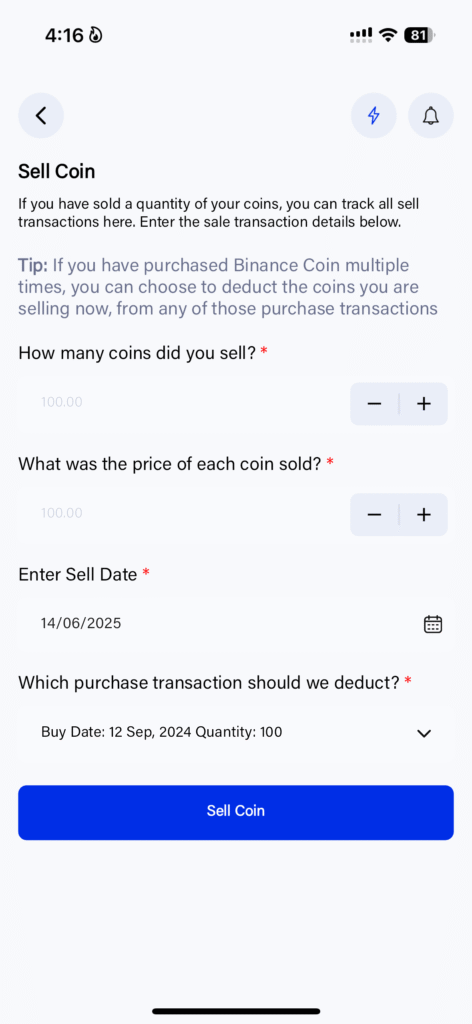Open notifications bell icon
Viewport: 472px width, 1024px height.
coord(430,116)
